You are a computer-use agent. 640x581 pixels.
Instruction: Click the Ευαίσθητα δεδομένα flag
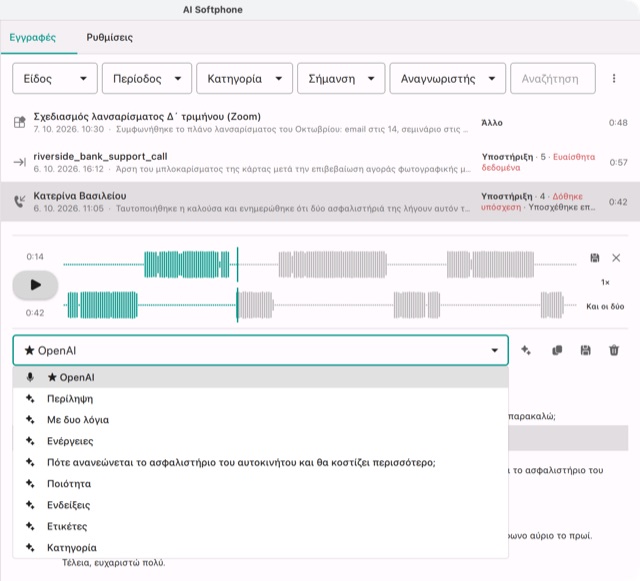(538, 162)
